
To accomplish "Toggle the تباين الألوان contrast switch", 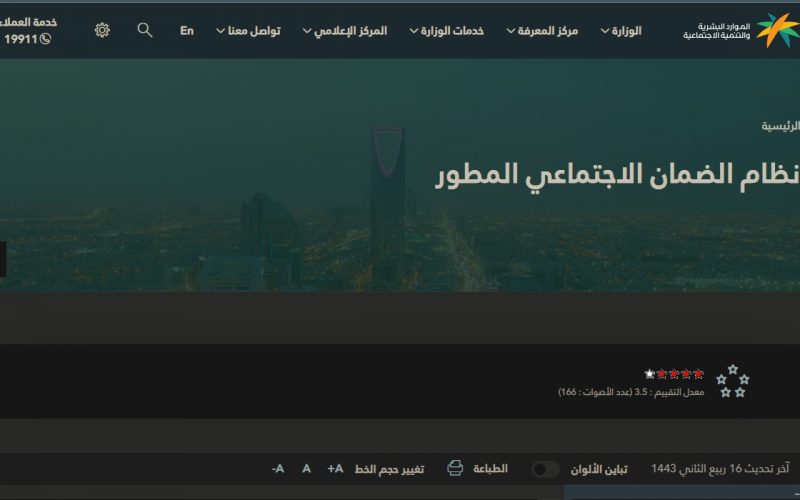I will [x=545, y=469].
